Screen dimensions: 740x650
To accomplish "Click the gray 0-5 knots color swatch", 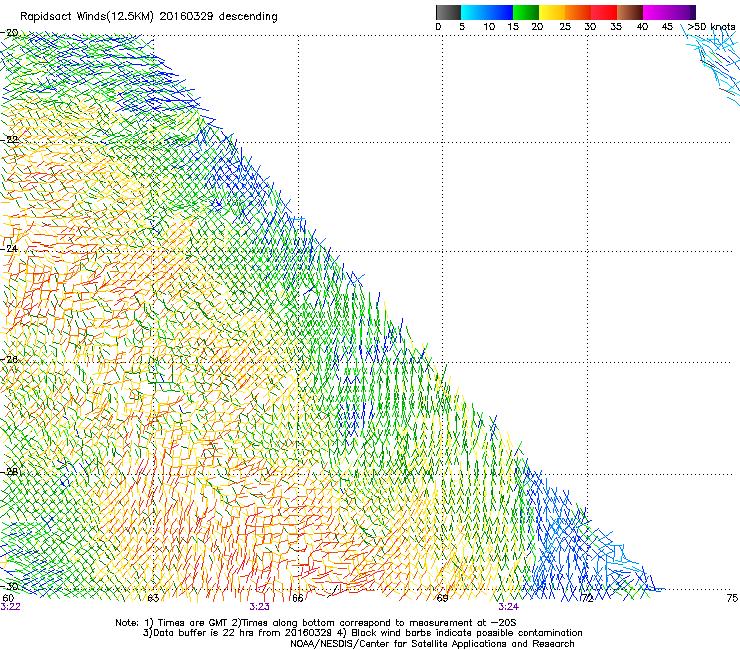I will [x=449, y=12].
